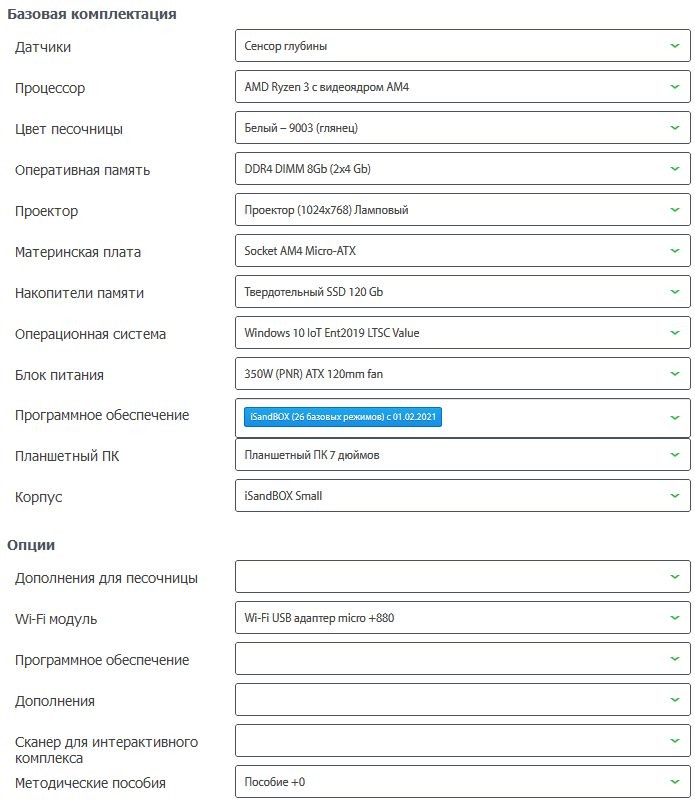
Task: Expand the Дополнения empty dropdown
Action: point(462,700)
